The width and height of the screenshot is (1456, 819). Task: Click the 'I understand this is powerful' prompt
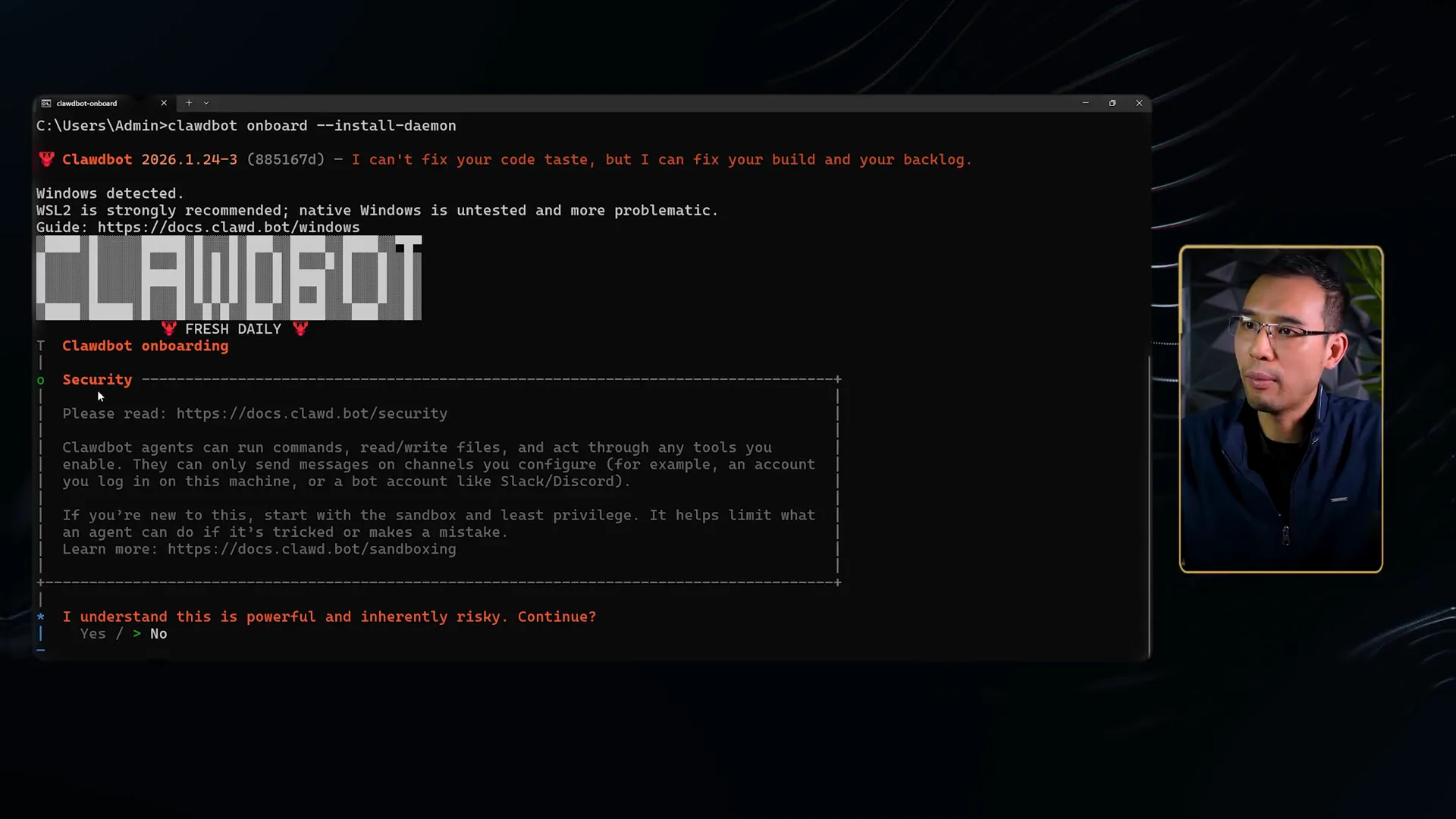329,617
